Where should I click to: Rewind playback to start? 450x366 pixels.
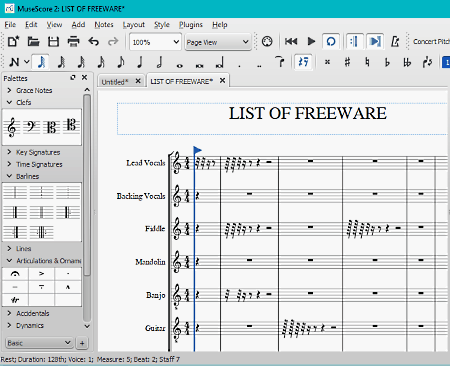click(x=291, y=41)
